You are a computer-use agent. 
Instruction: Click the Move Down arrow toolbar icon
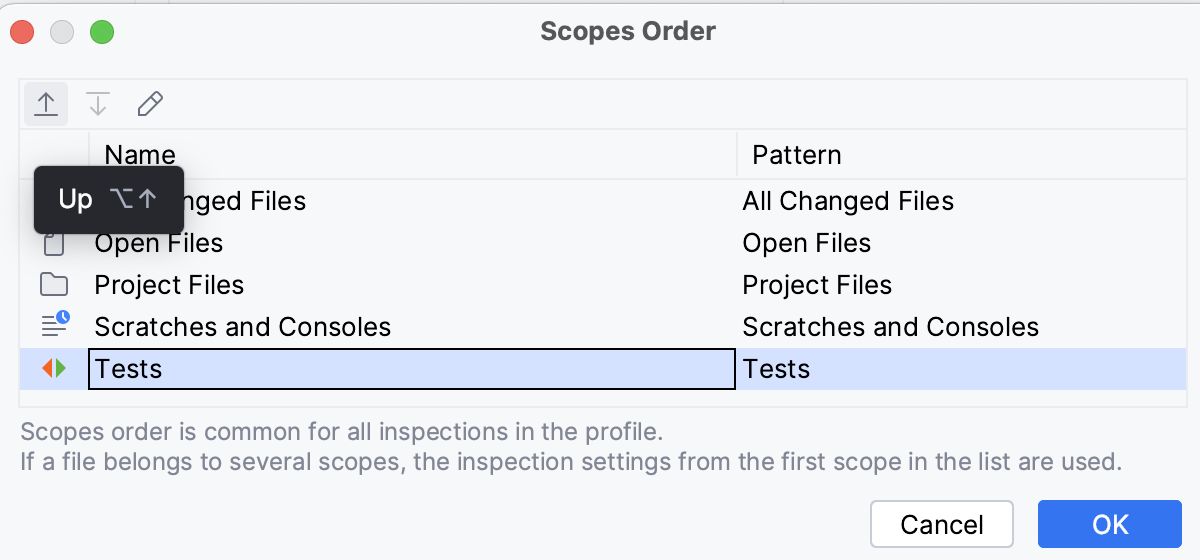tap(98, 104)
